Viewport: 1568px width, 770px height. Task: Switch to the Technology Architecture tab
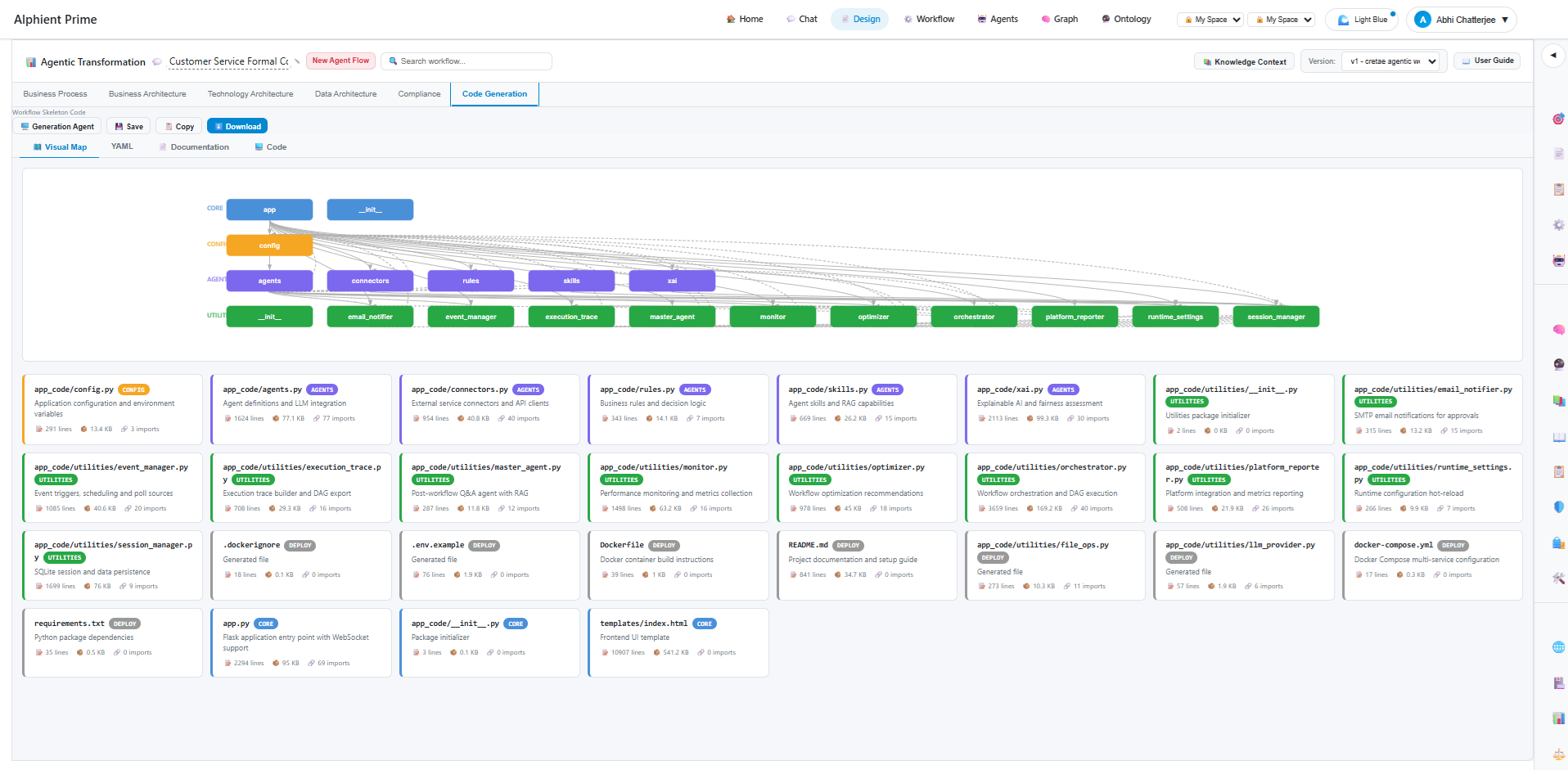250,94
